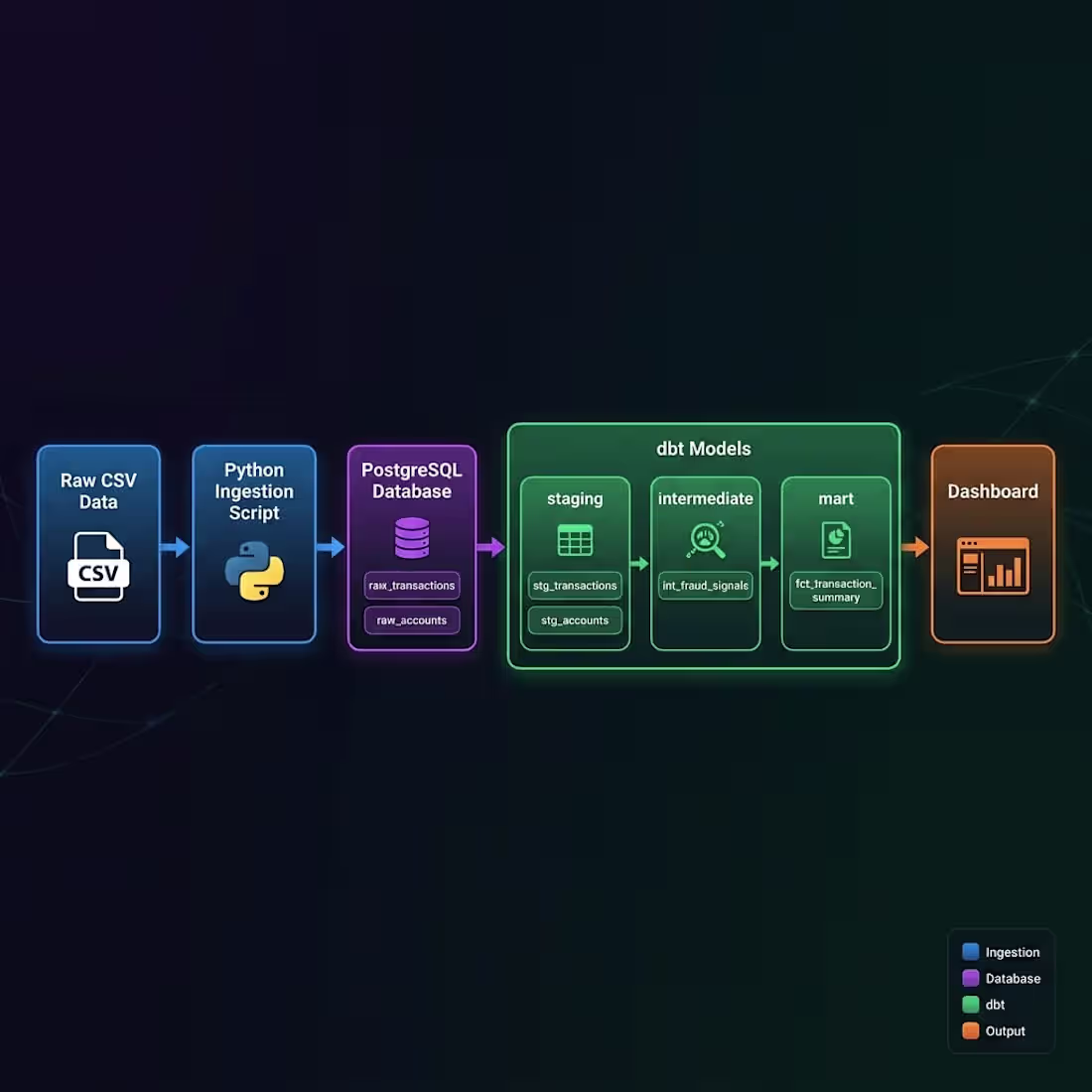The height and width of the screenshot is (1092, 1092).
Task: Click the 'PostgreSQL Database' title
Action: 412,480
